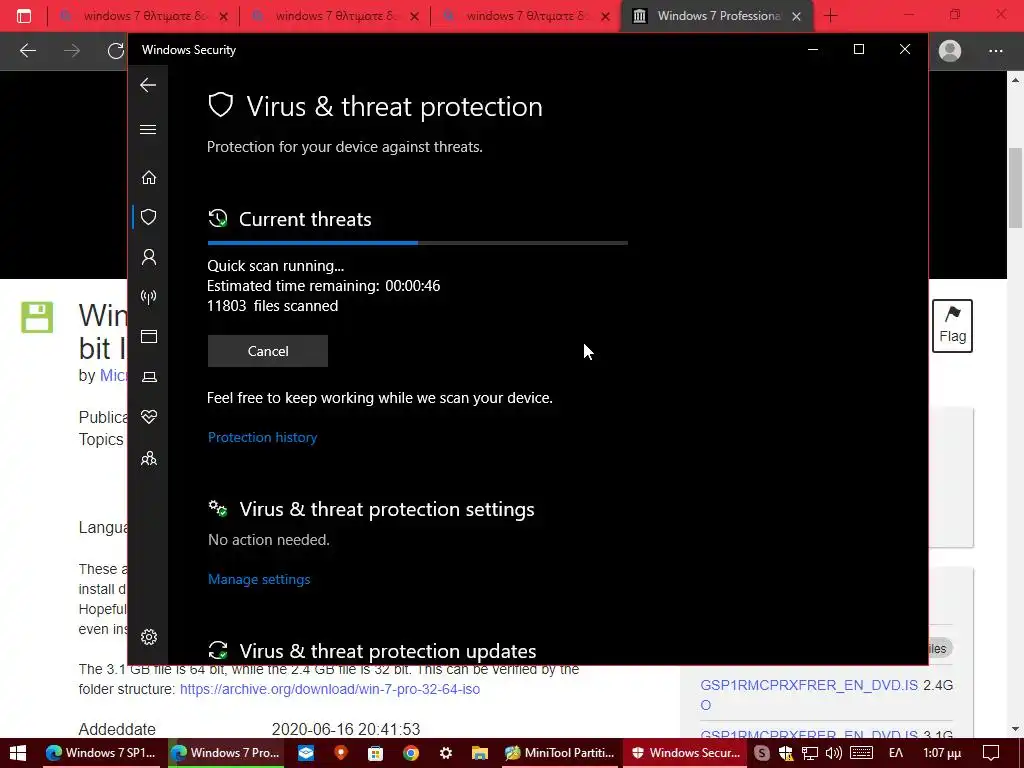Open the win-7-pro-32-64-iso archive.org link

pyautogui.click(x=330, y=689)
